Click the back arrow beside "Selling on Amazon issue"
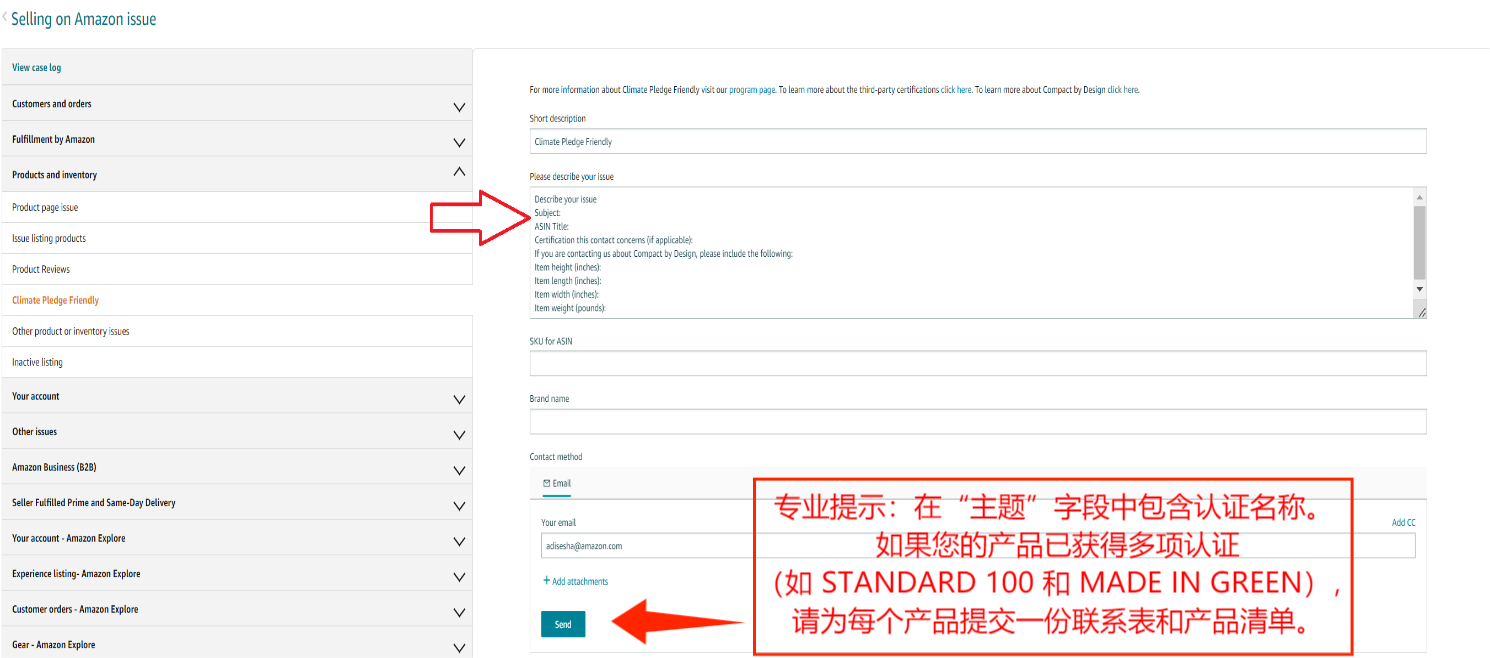The height and width of the screenshot is (658, 1490). pos(8,18)
